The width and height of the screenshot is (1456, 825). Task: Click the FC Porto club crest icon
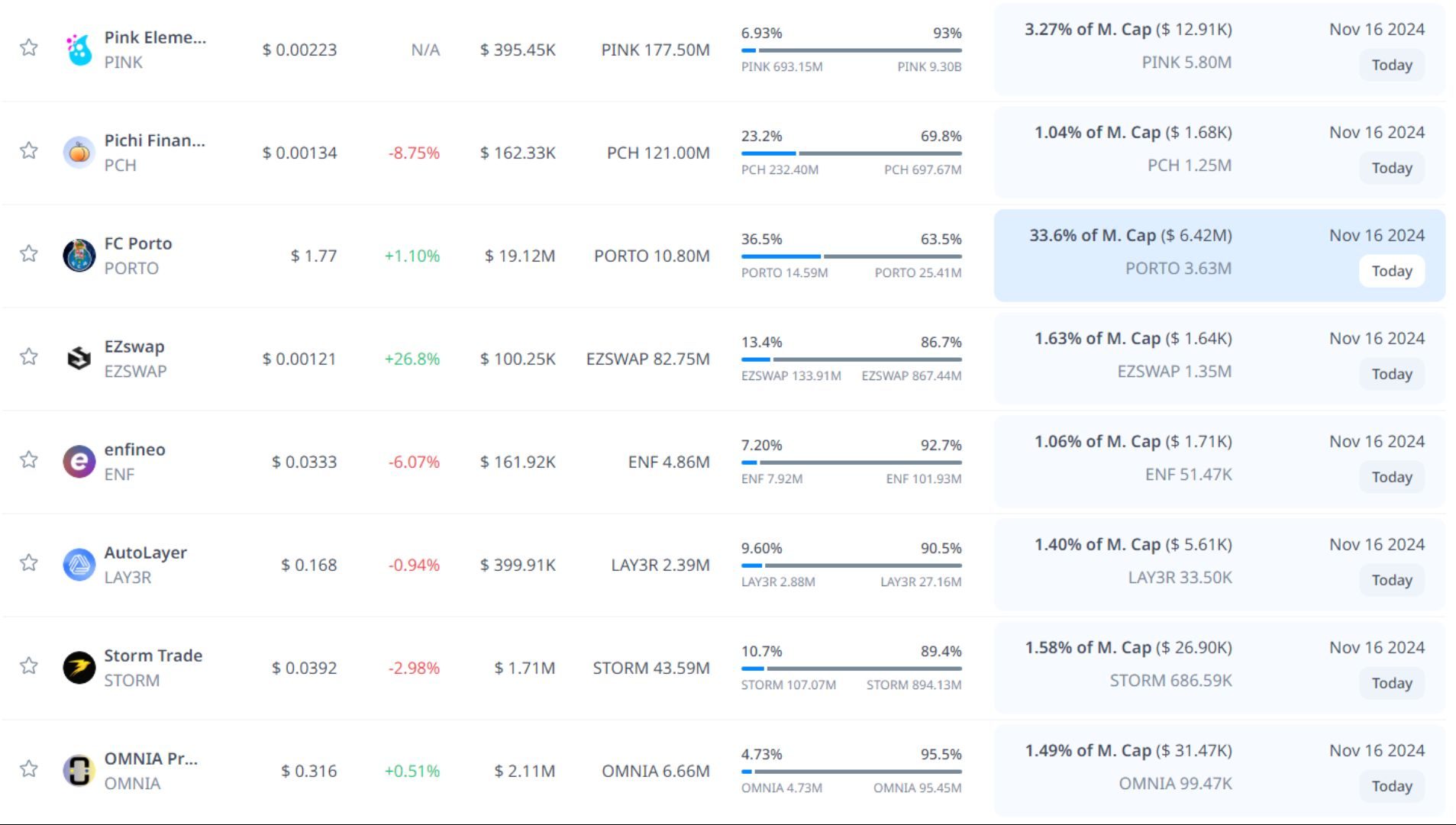[x=79, y=256]
